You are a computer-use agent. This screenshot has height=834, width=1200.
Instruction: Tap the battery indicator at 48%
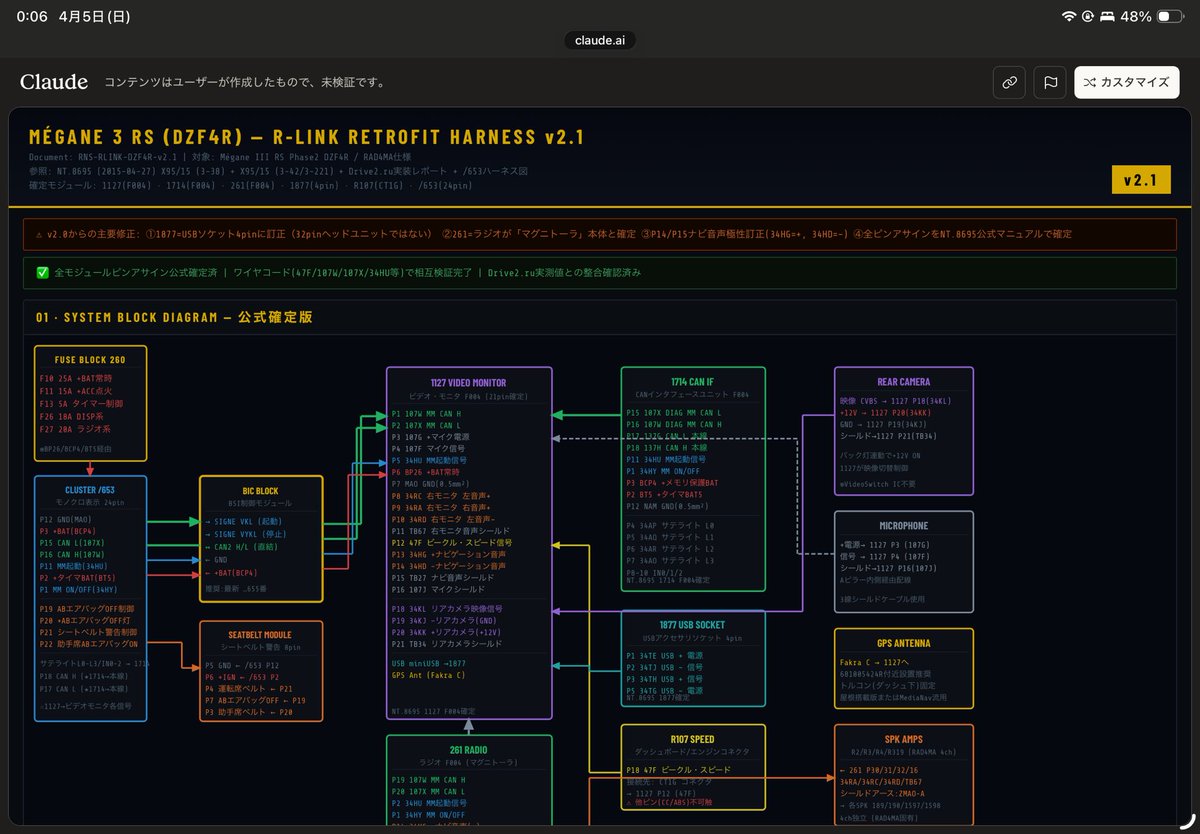[x=1168, y=17]
